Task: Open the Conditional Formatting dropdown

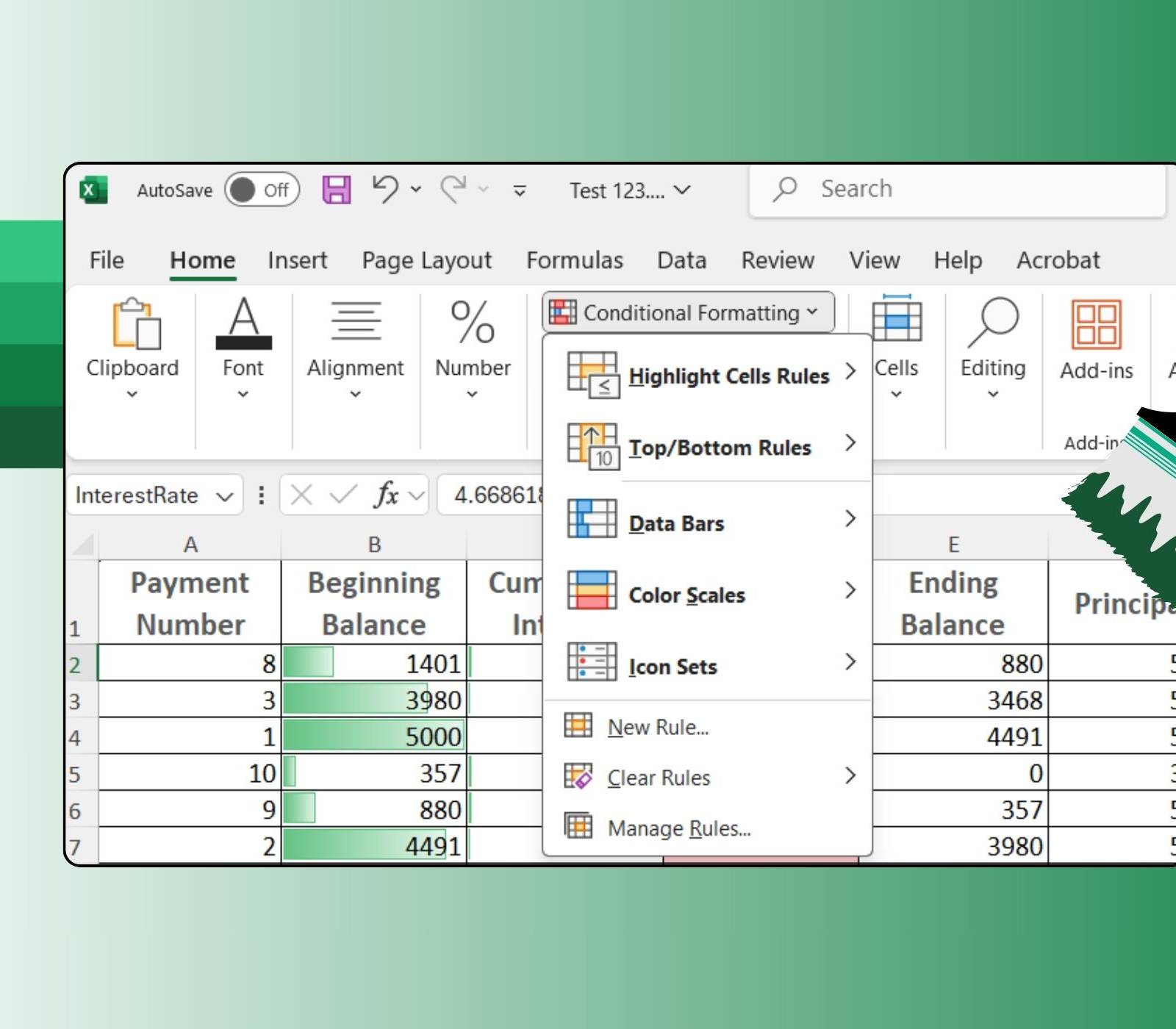Action: click(688, 312)
